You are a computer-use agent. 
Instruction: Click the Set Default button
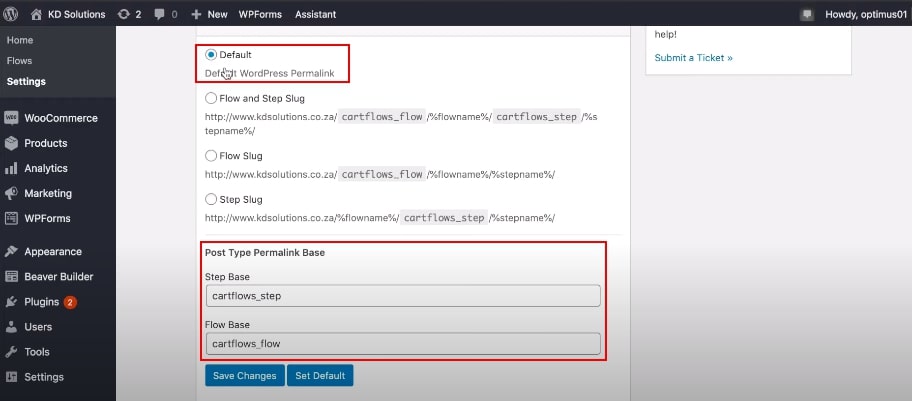tap(320, 375)
